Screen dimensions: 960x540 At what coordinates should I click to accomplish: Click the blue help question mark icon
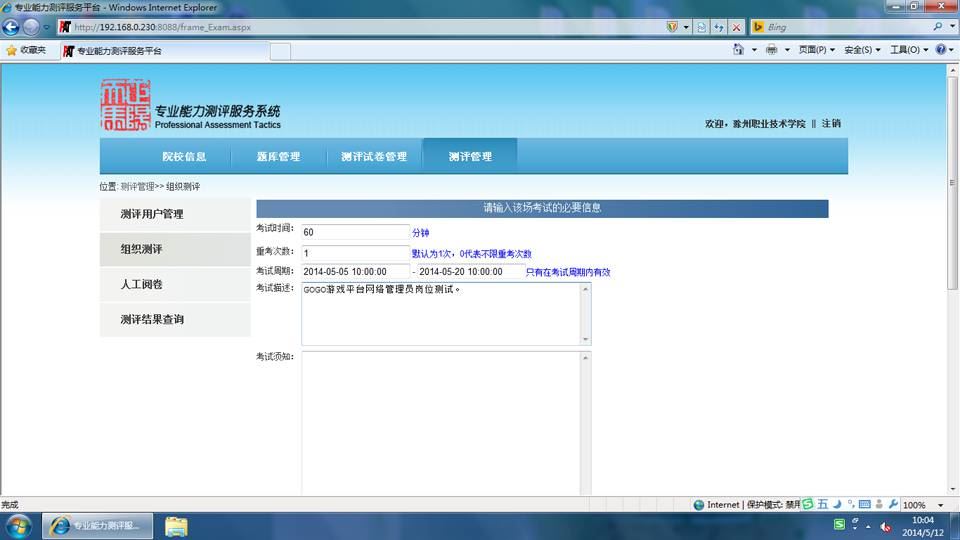point(940,50)
